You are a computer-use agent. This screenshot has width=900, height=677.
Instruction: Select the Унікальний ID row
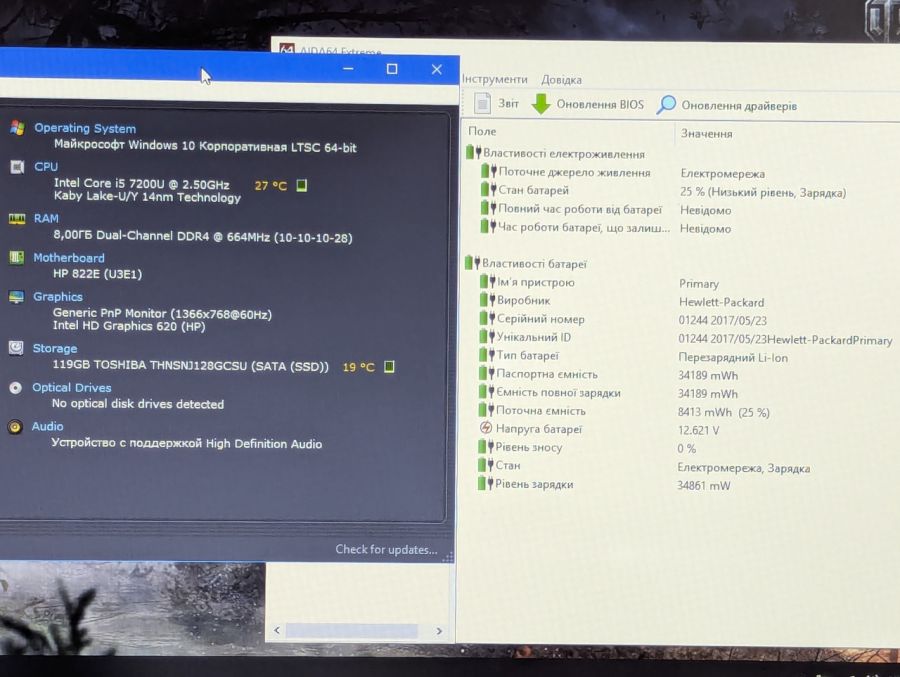click(x=683, y=338)
